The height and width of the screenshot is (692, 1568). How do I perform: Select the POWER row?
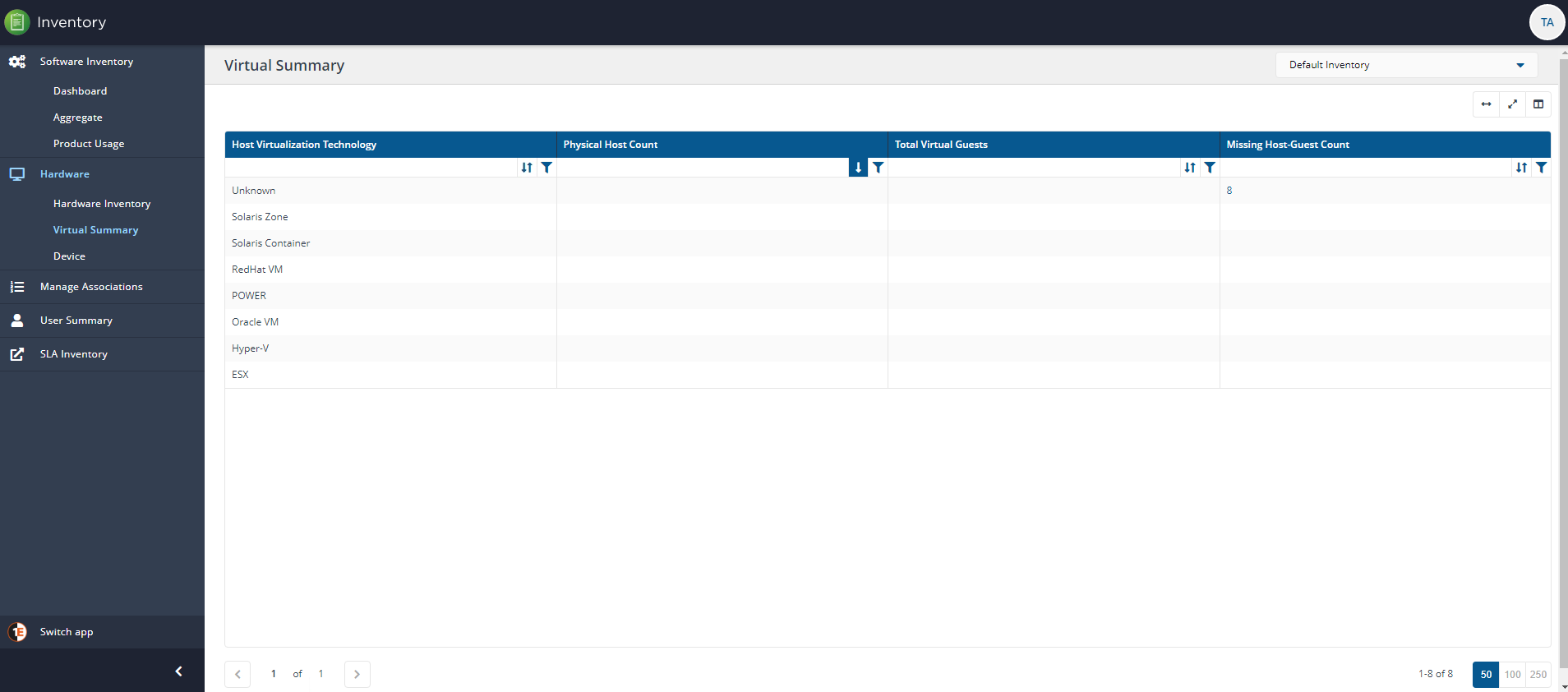[x=888, y=296]
